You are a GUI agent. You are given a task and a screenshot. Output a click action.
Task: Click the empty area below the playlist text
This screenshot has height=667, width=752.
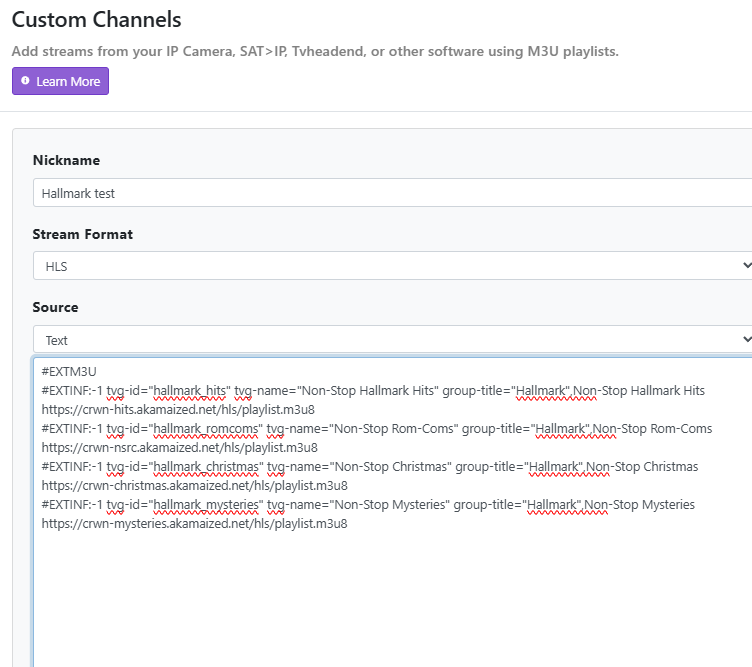tap(390, 600)
